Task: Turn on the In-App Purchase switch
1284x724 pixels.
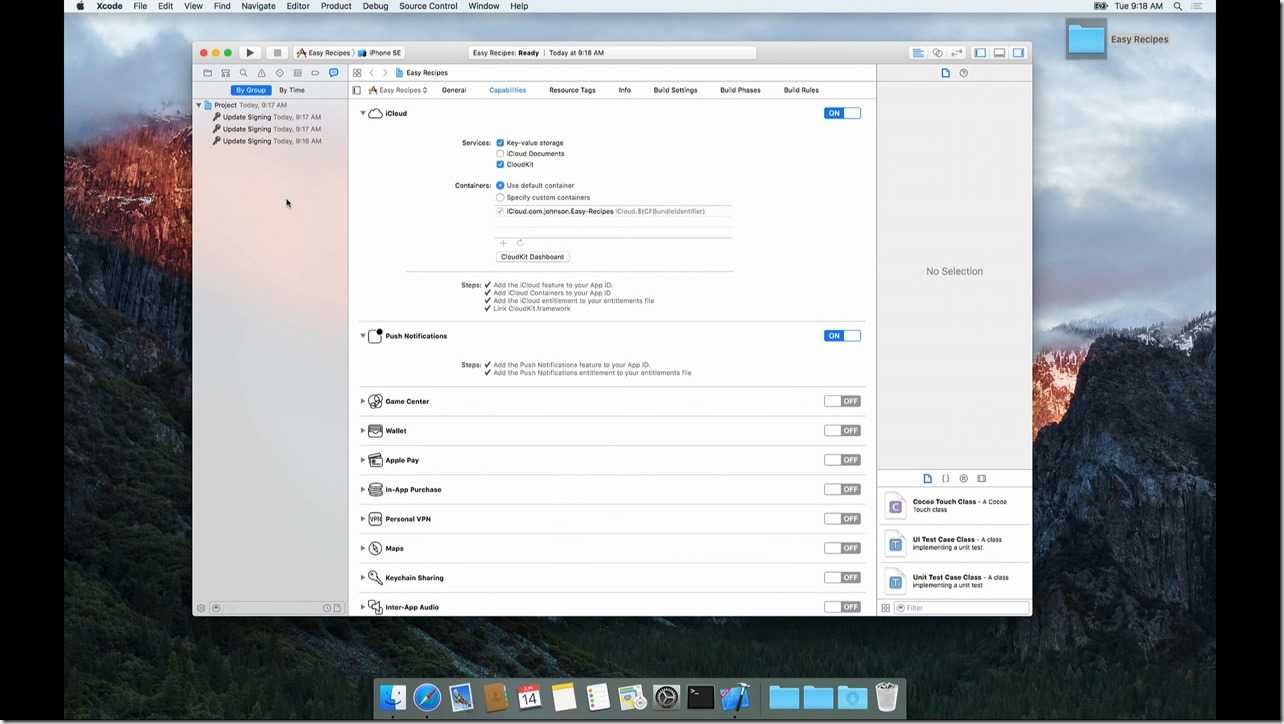Action: pos(842,489)
